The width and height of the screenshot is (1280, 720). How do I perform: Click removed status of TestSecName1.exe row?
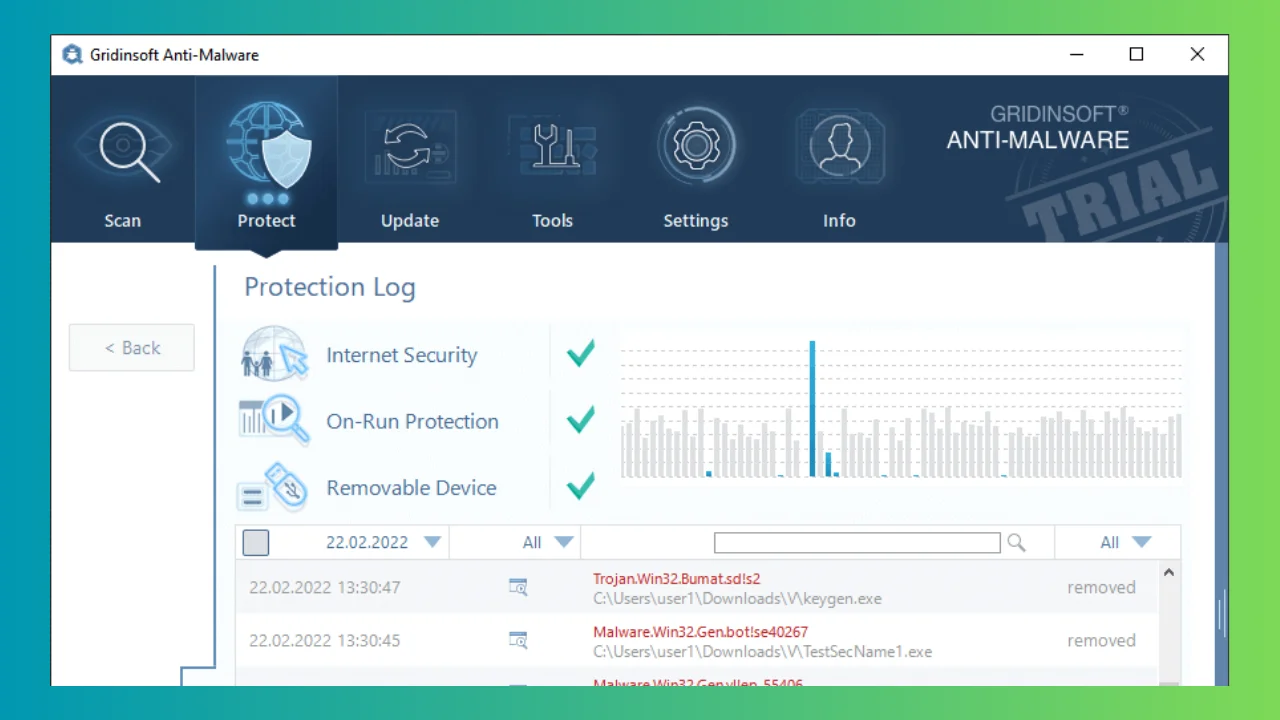pyautogui.click(x=1101, y=640)
